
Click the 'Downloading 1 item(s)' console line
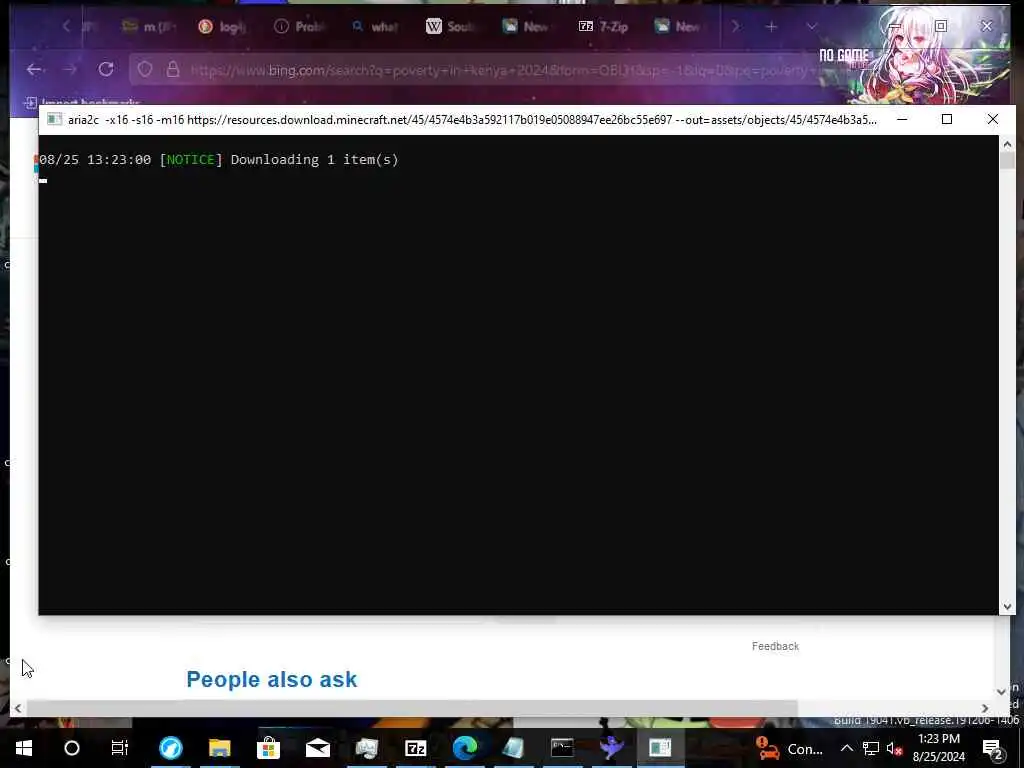pyautogui.click(x=314, y=159)
